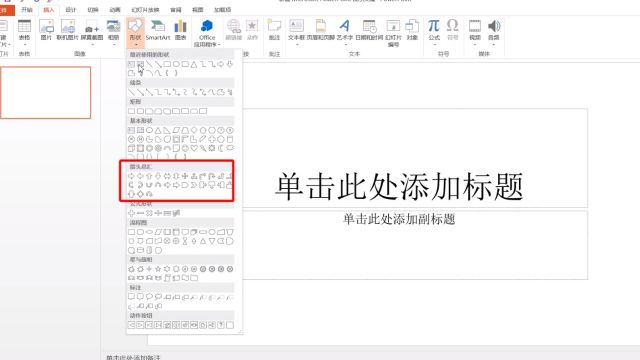640x360 pixels.
Task: Switch to the 审阅 Review tab
Action: 176,10
